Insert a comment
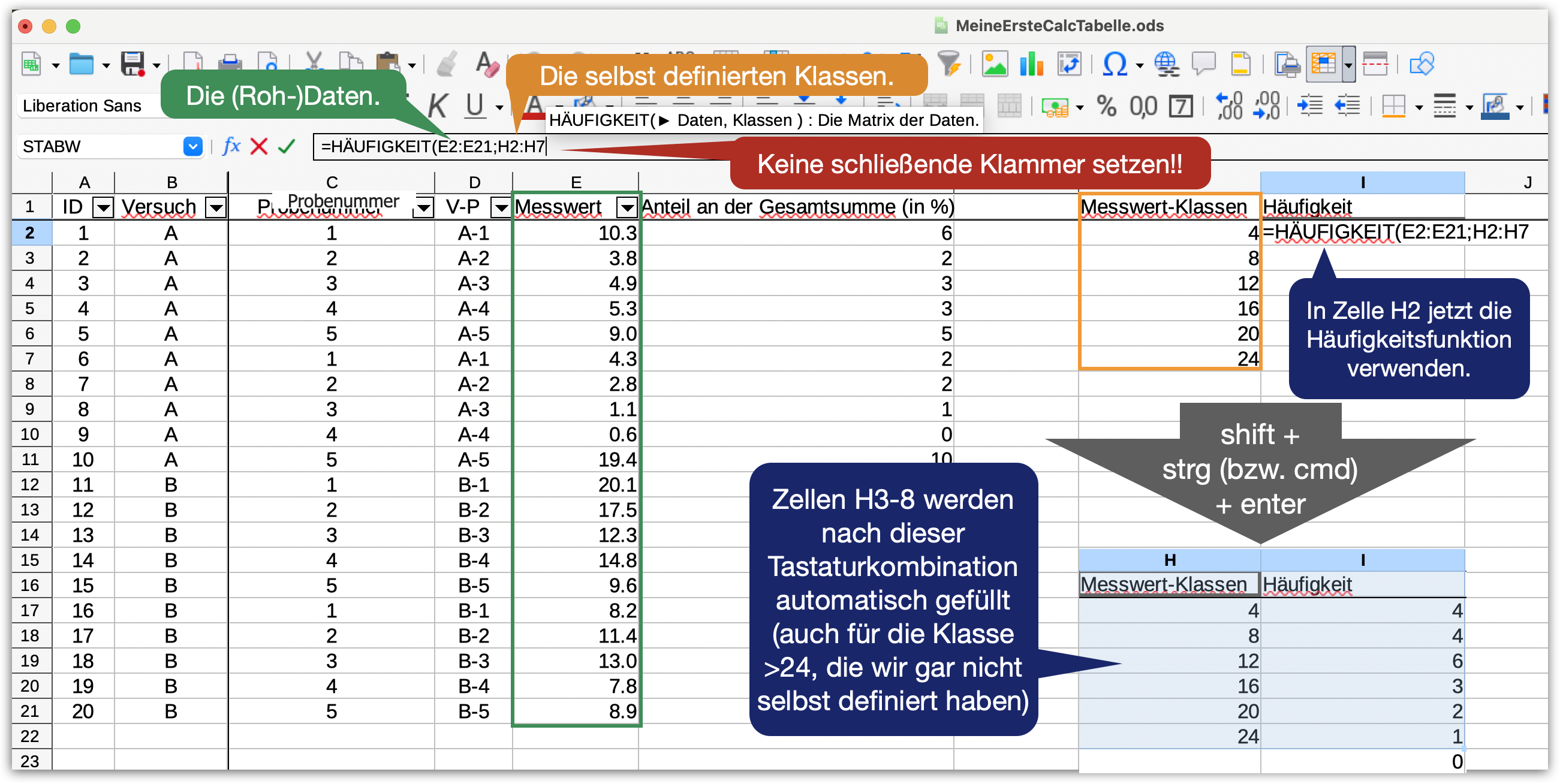 coord(1204,65)
